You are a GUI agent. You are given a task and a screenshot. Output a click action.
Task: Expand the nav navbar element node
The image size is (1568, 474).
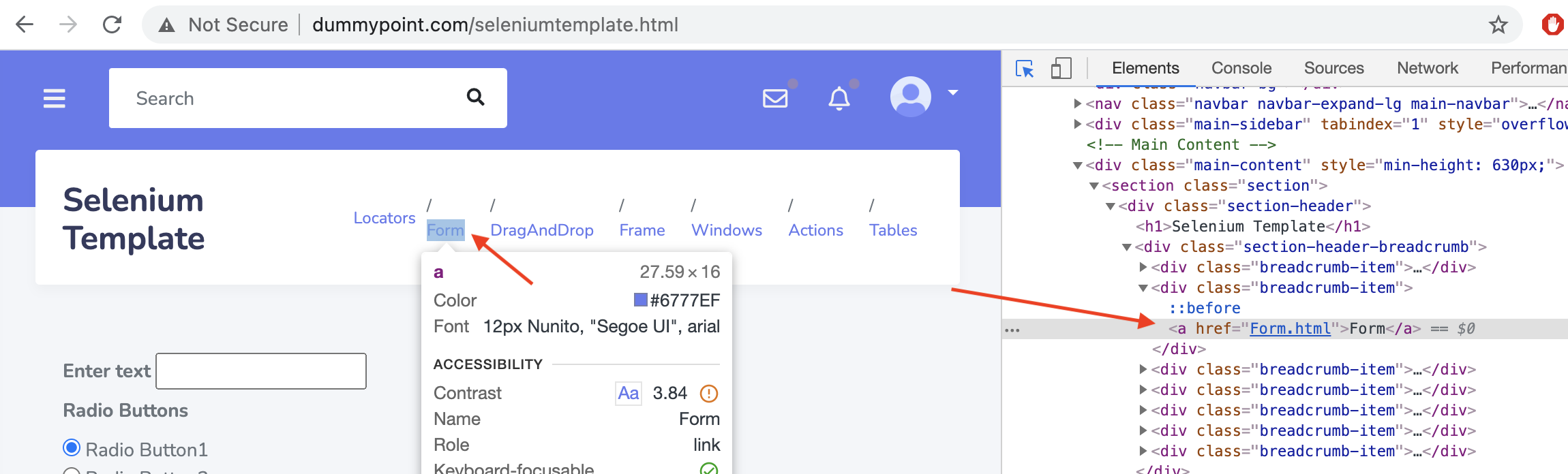1078,104
